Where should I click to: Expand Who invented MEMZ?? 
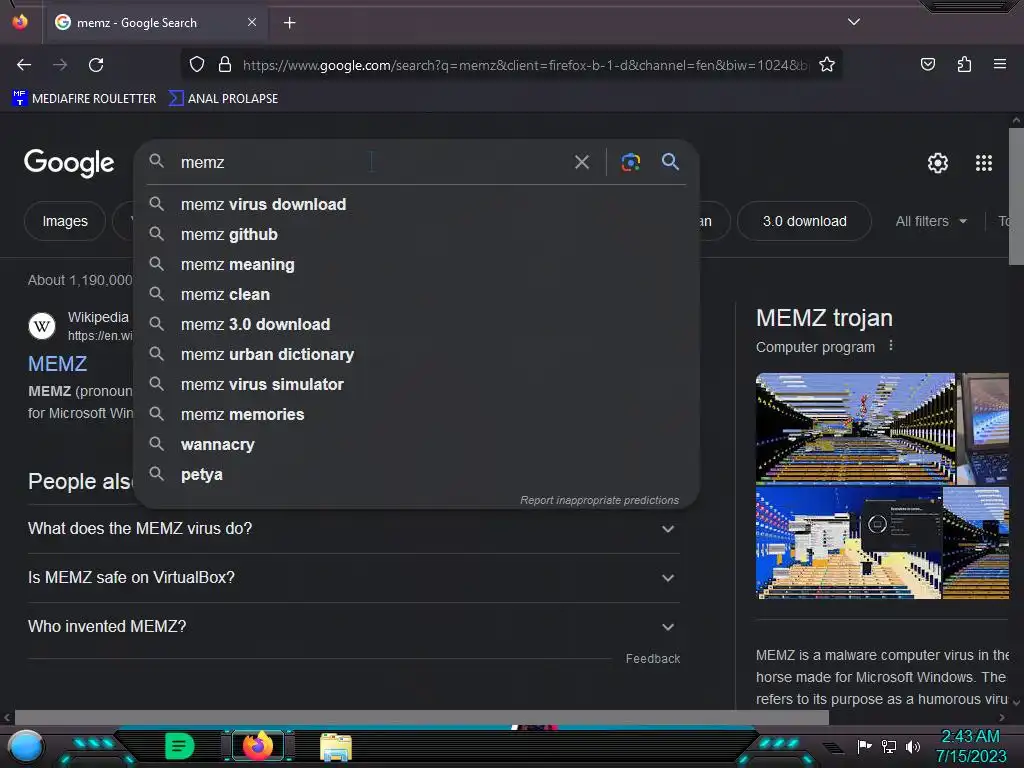353,626
